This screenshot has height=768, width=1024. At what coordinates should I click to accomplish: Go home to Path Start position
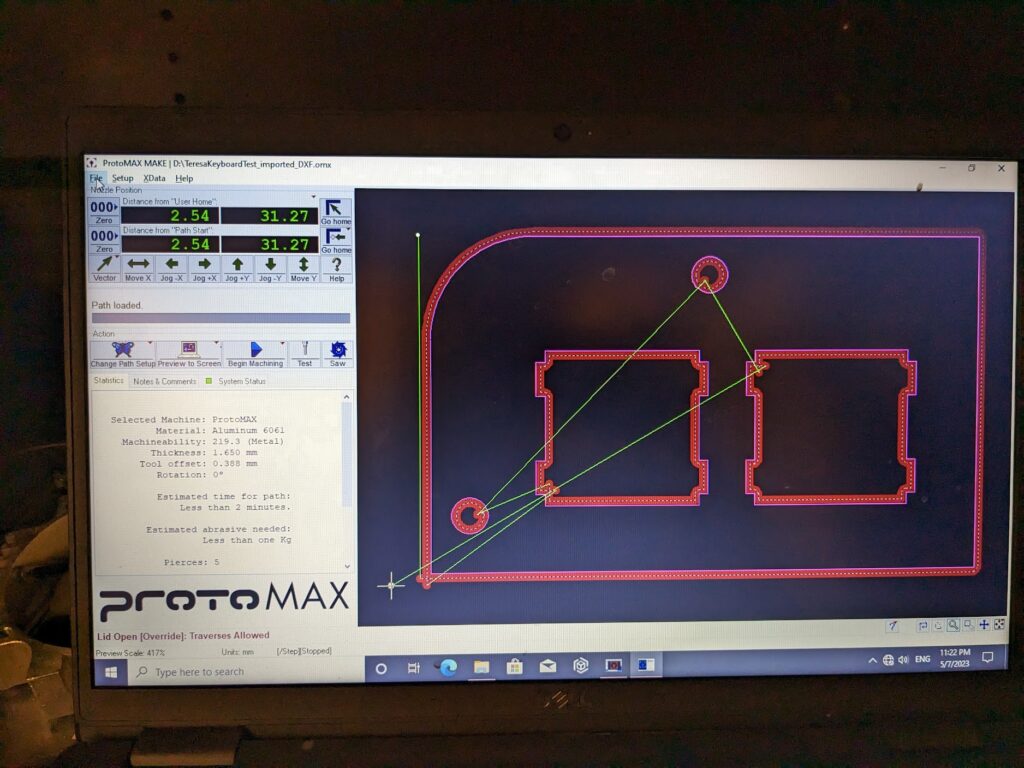coord(336,240)
